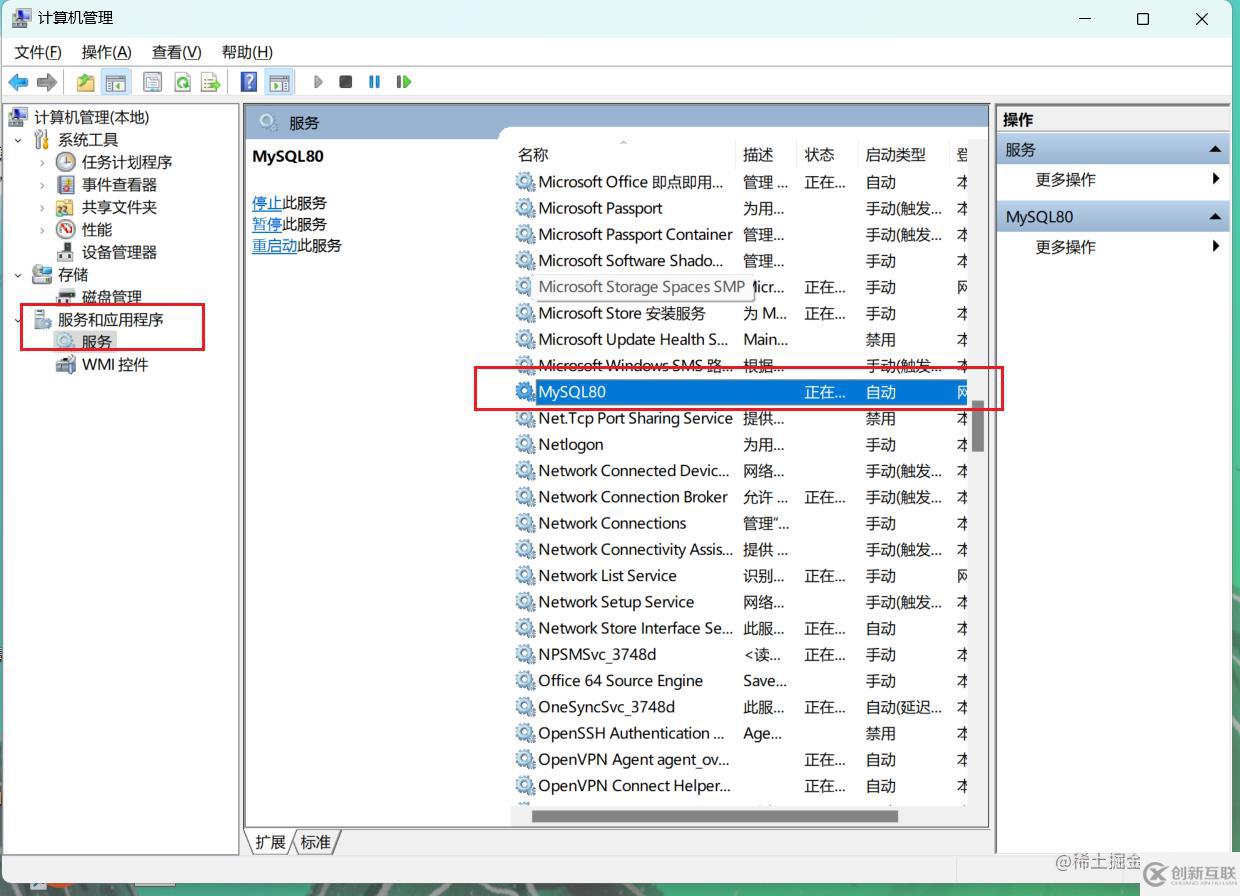Select WMI 控件 in the tree
This screenshot has height=896, width=1240.
pyautogui.click(x=115, y=365)
